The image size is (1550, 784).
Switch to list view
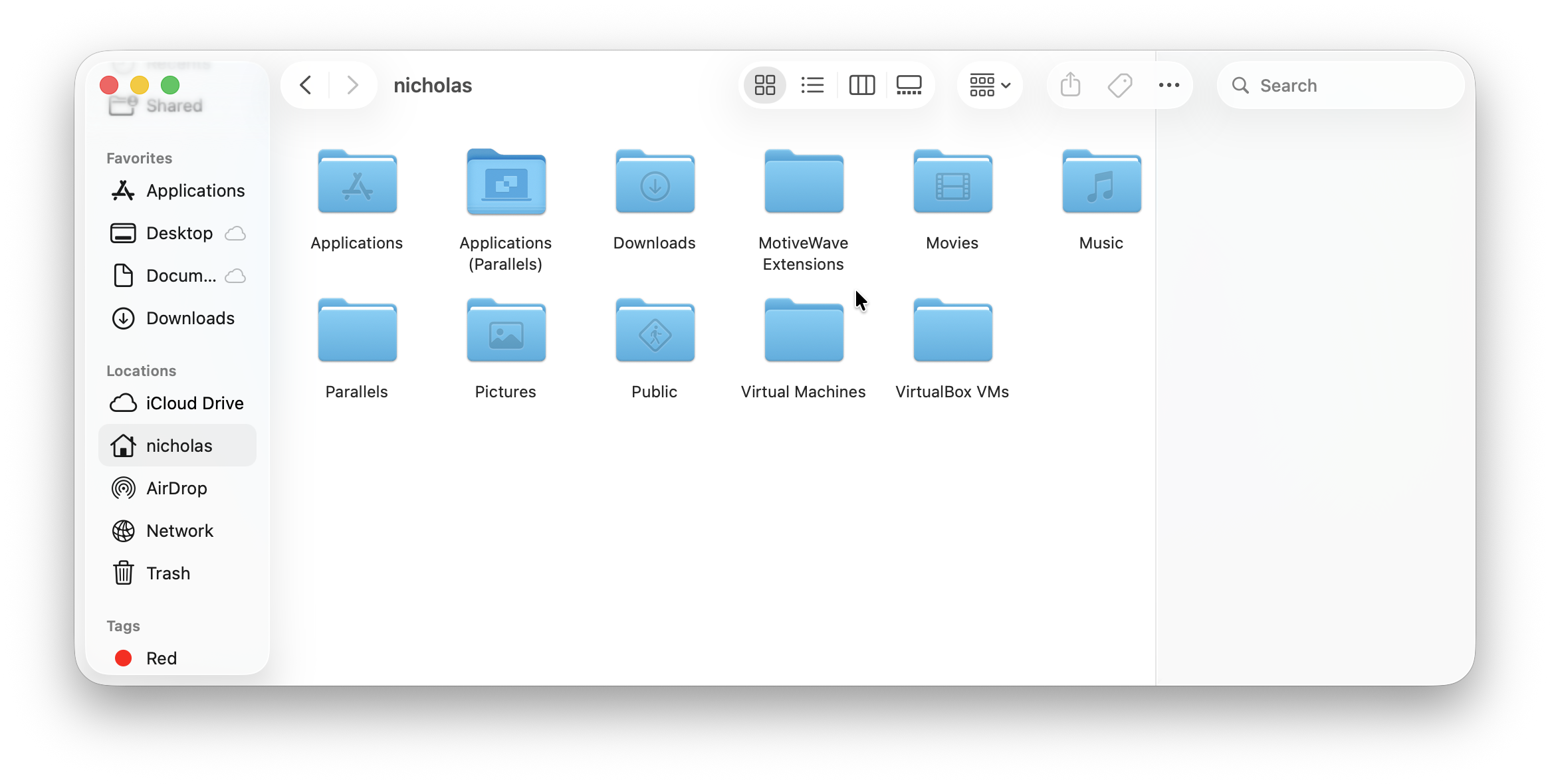click(812, 85)
